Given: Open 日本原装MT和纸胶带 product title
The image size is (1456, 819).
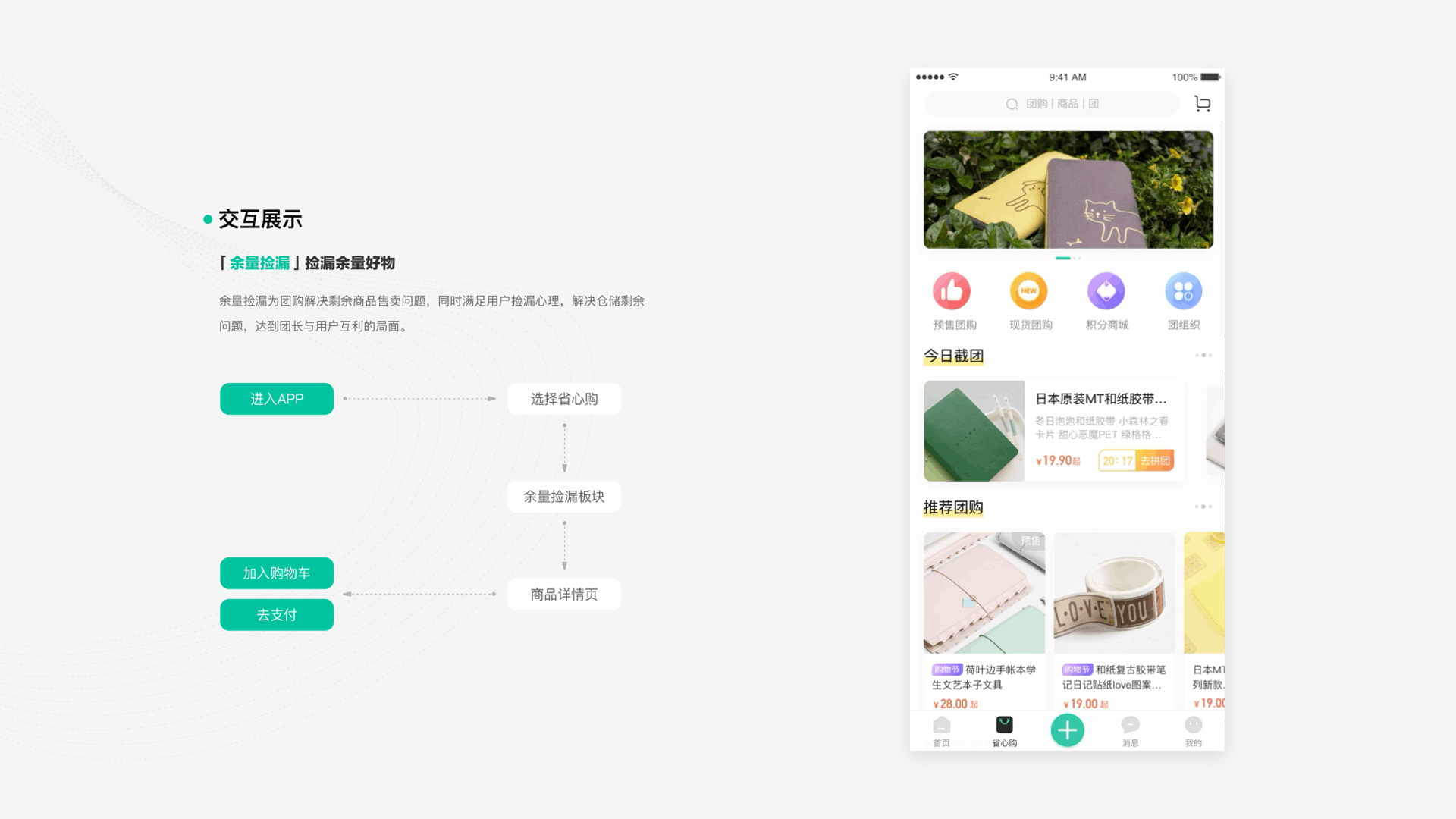Looking at the screenshot, I should (x=1100, y=399).
